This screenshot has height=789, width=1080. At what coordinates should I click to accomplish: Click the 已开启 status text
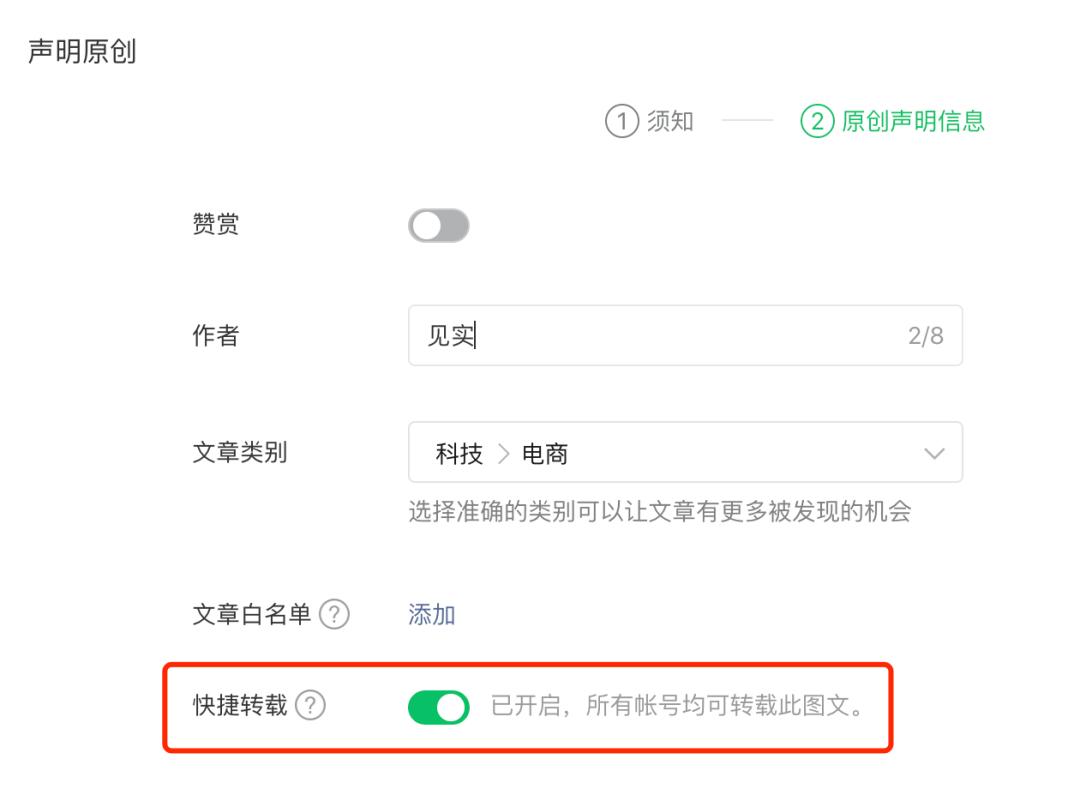[525, 706]
